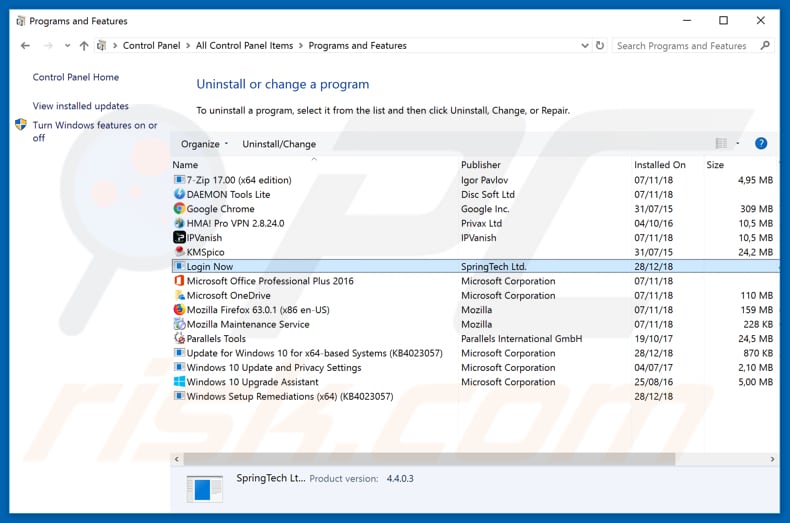Open Turn Windows features on or off
790x523 pixels.
coord(95,131)
